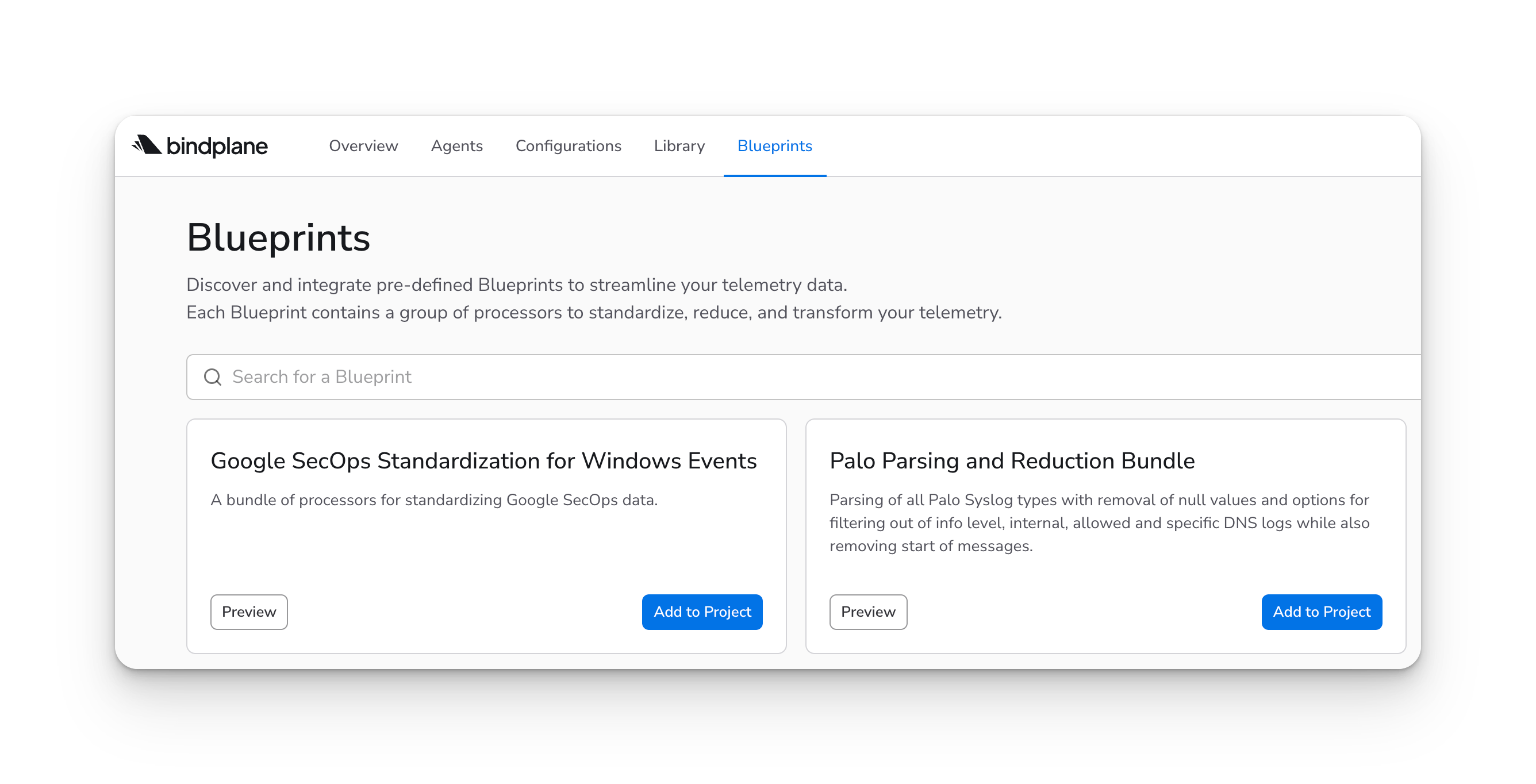Go to the Configurations tab
This screenshot has height=784, width=1536.
[x=569, y=146]
